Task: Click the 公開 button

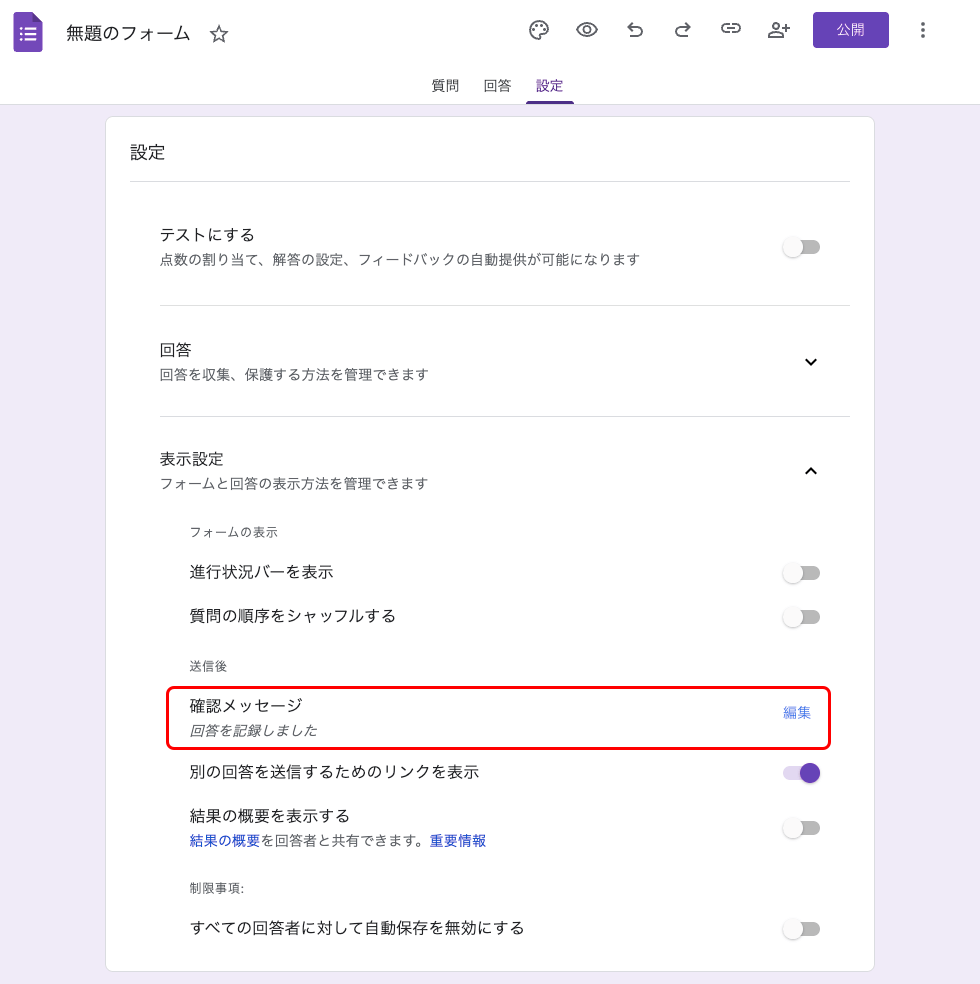Action: coord(850,30)
